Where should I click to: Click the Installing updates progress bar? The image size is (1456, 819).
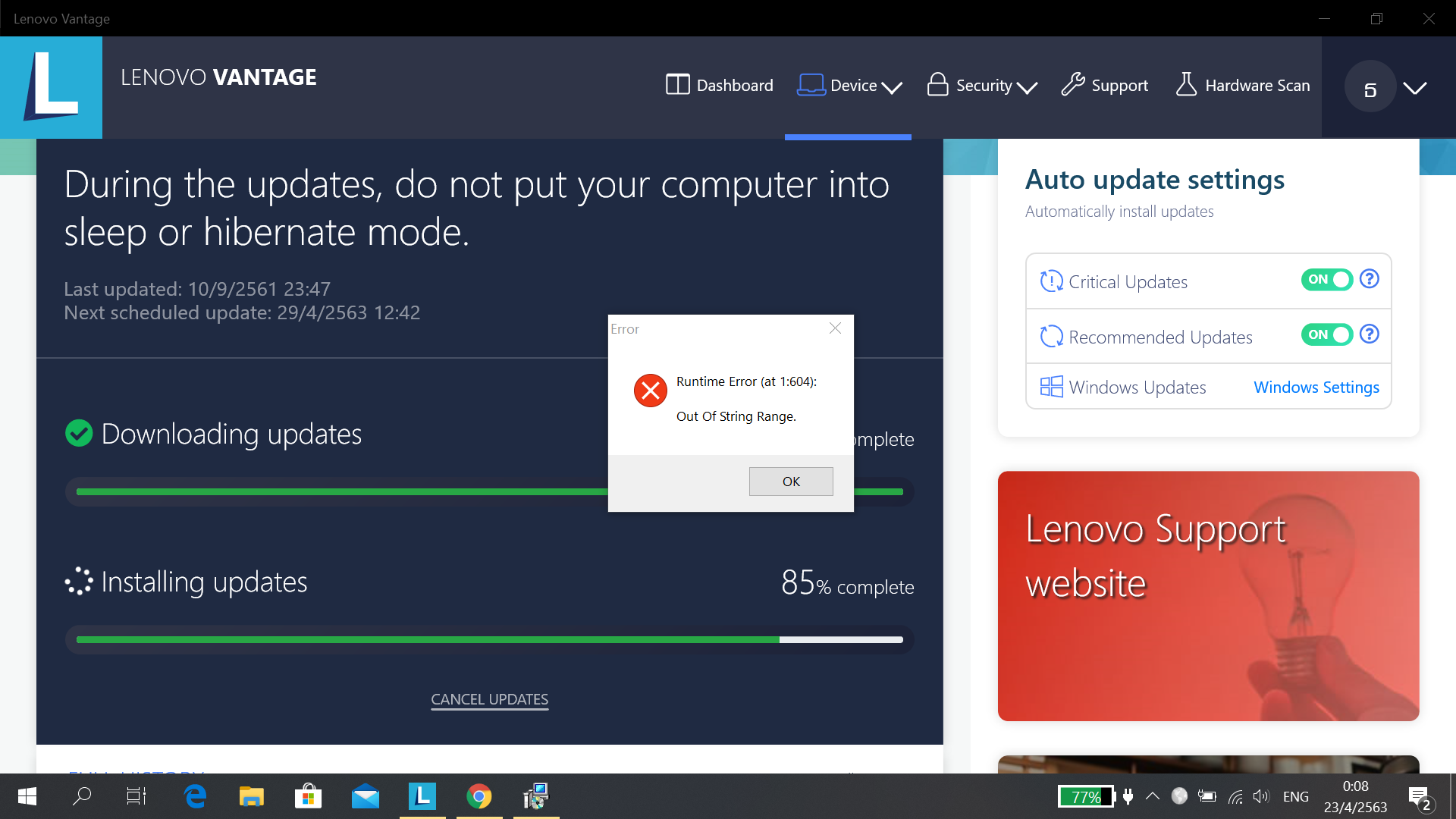coord(489,639)
